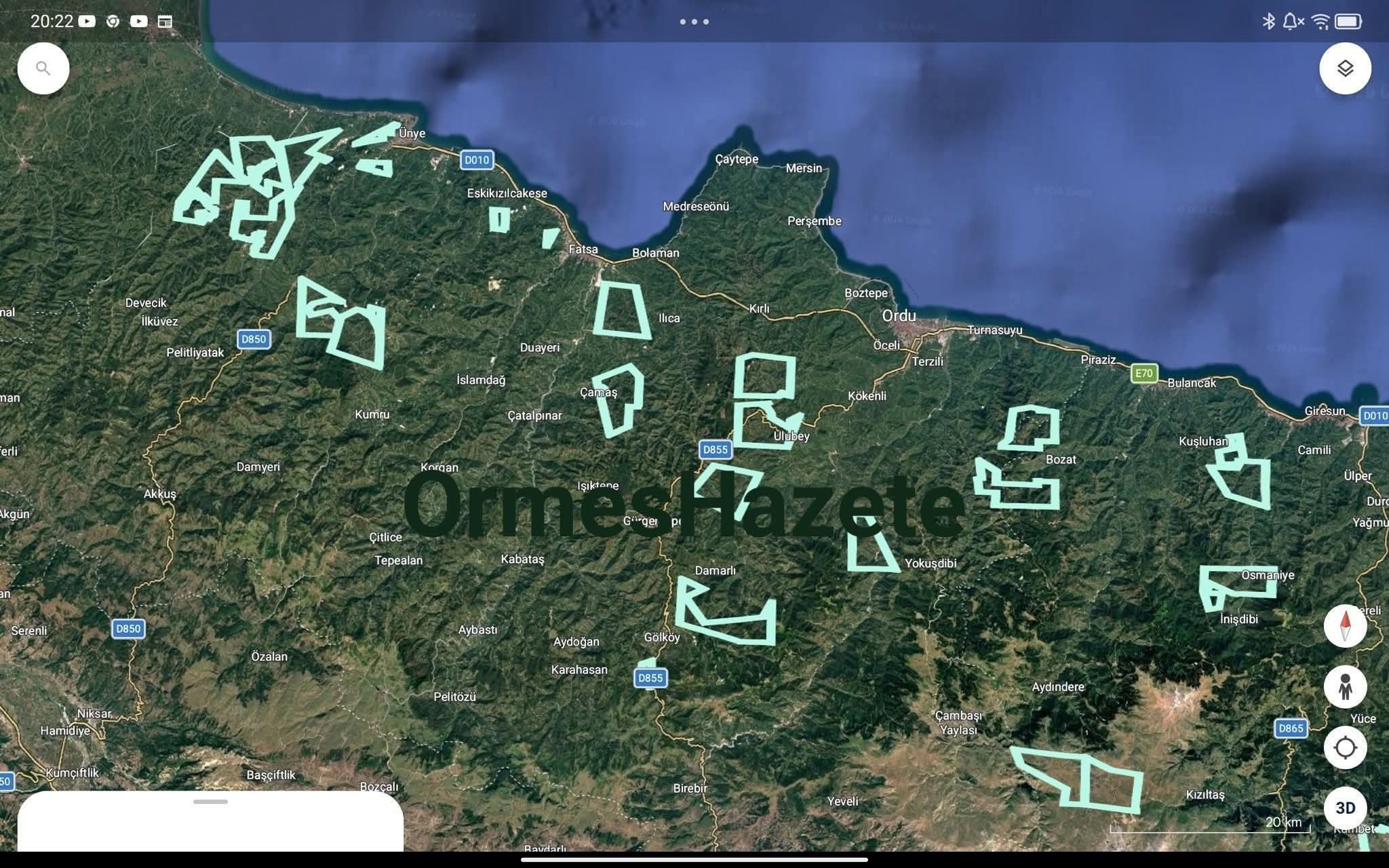The width and height of the screenshot is (1389, 868).
Task: Expand the bottom sheet drag handle
Action: point(210,802)
